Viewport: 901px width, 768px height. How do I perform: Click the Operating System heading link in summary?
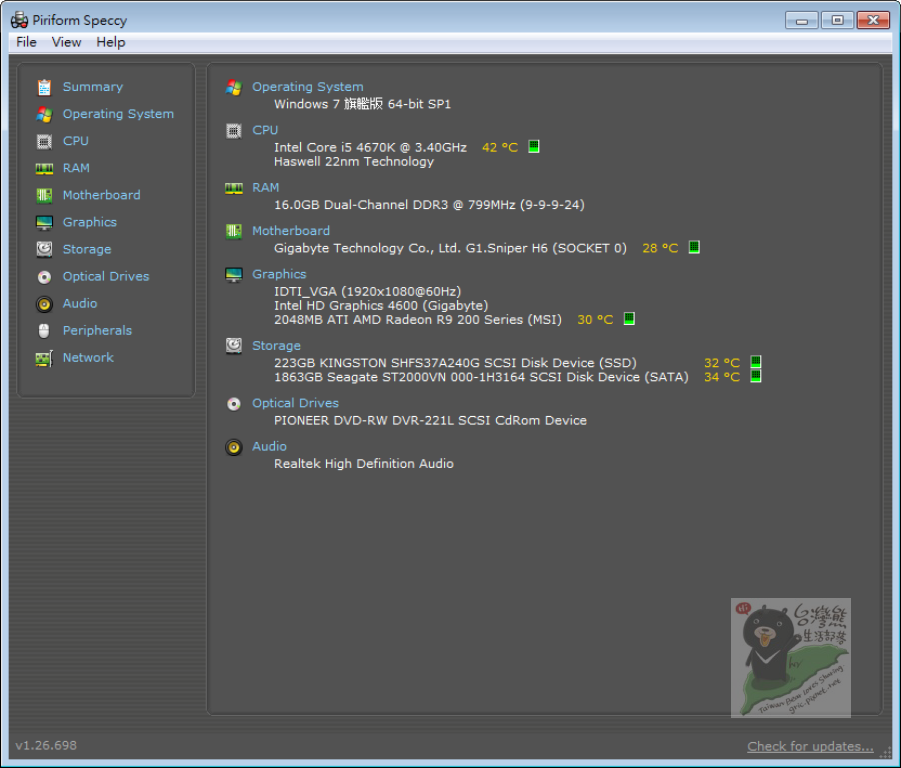point(307,87)
